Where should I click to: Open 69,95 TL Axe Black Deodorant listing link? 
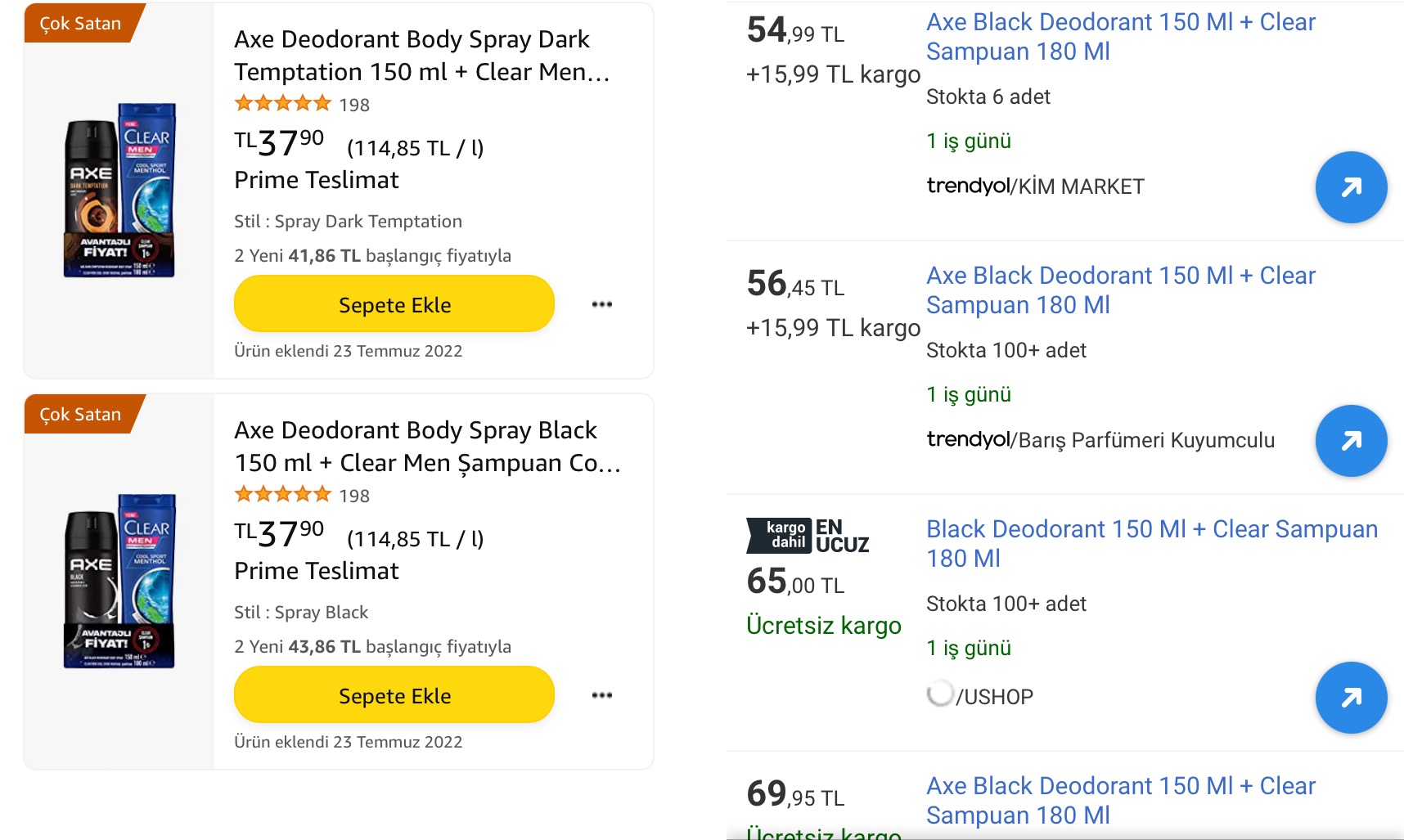1121,801
